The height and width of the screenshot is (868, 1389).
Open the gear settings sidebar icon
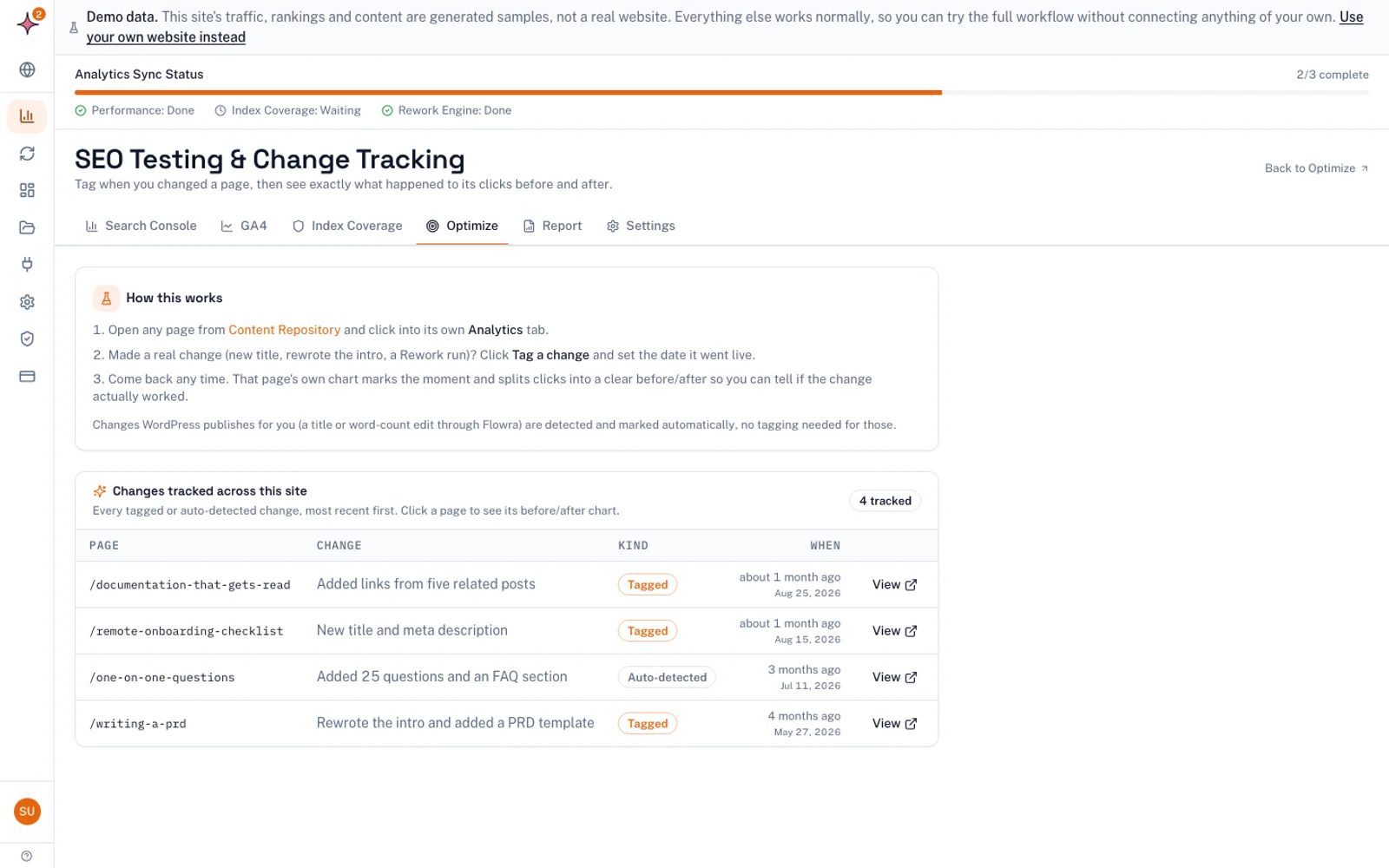(x=27, y=302)
